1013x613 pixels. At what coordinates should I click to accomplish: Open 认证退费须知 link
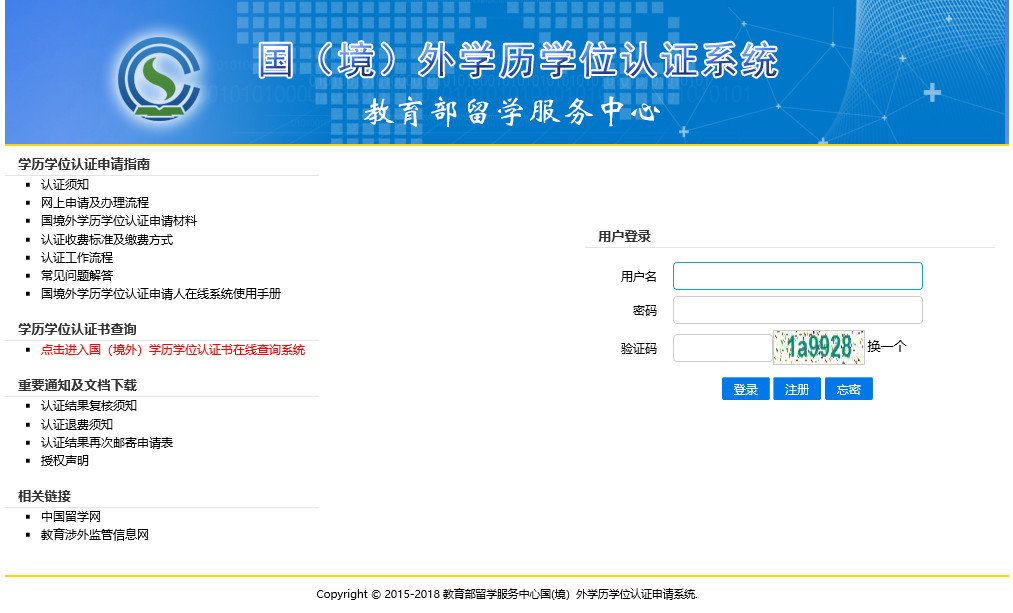77,424
